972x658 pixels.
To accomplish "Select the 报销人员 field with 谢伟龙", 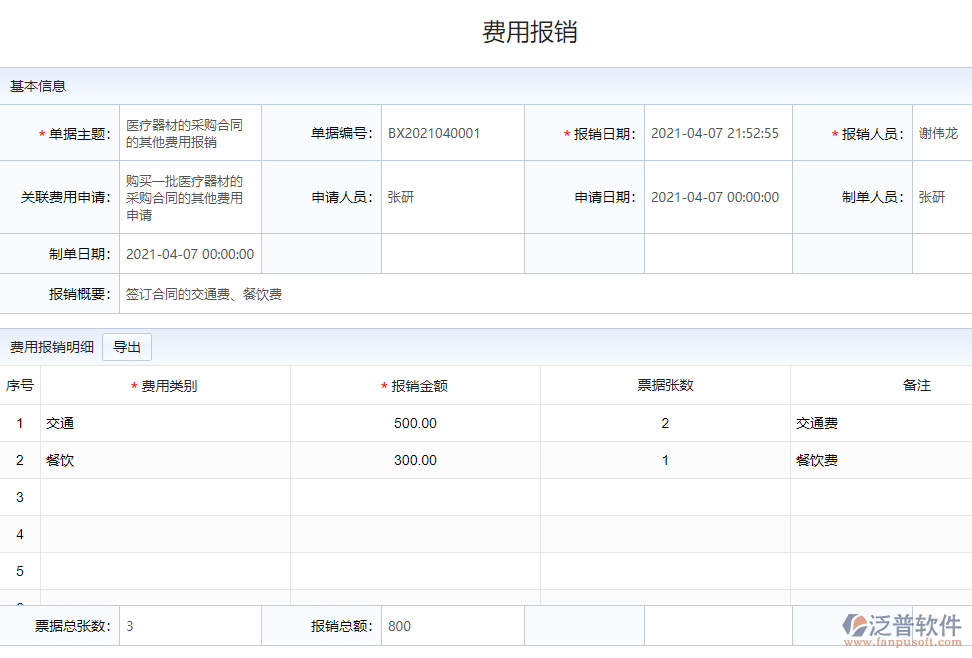I will coord(940,133).
